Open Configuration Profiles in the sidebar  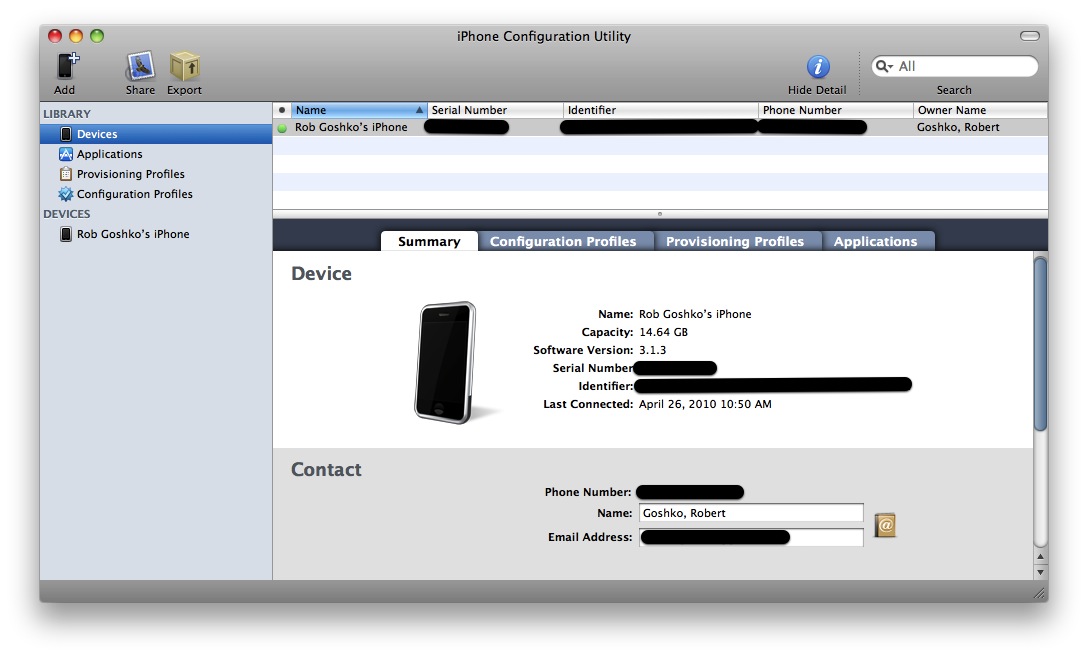155,194
